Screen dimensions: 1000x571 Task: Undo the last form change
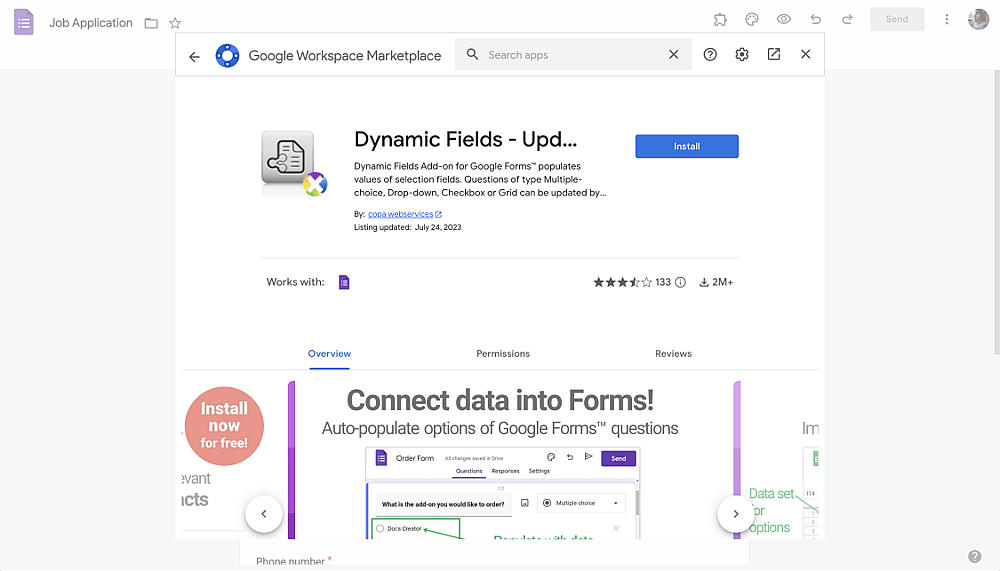[816, 20]
